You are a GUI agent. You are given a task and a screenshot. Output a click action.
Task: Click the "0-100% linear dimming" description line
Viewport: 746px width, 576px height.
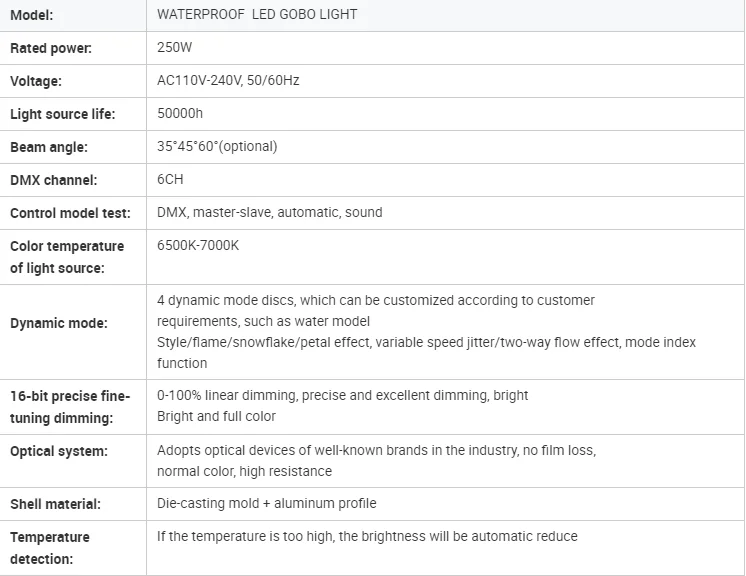pos(342,395)
